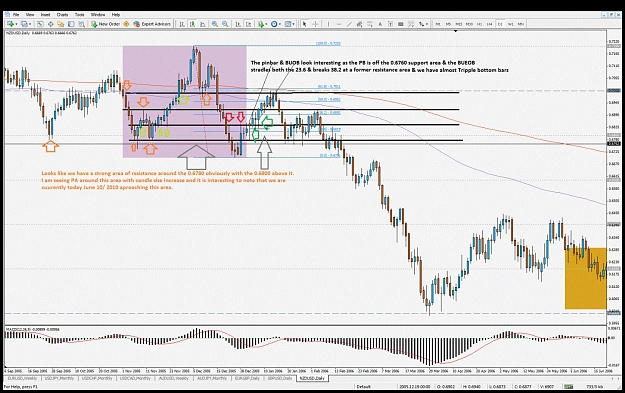Toggle the chart shift icon
The image size is (625, 393).
(x=248, y=24)
